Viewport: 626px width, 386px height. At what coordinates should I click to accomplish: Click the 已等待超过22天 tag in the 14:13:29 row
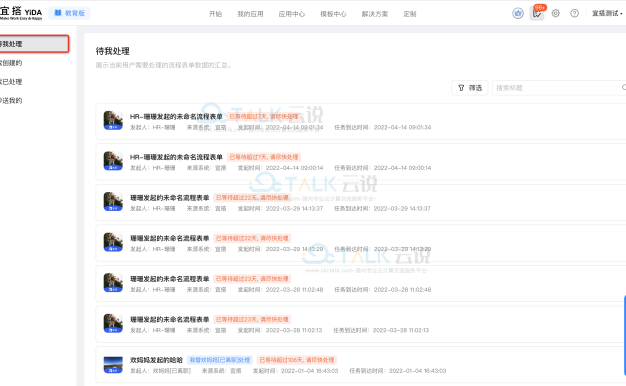(252, 238)
